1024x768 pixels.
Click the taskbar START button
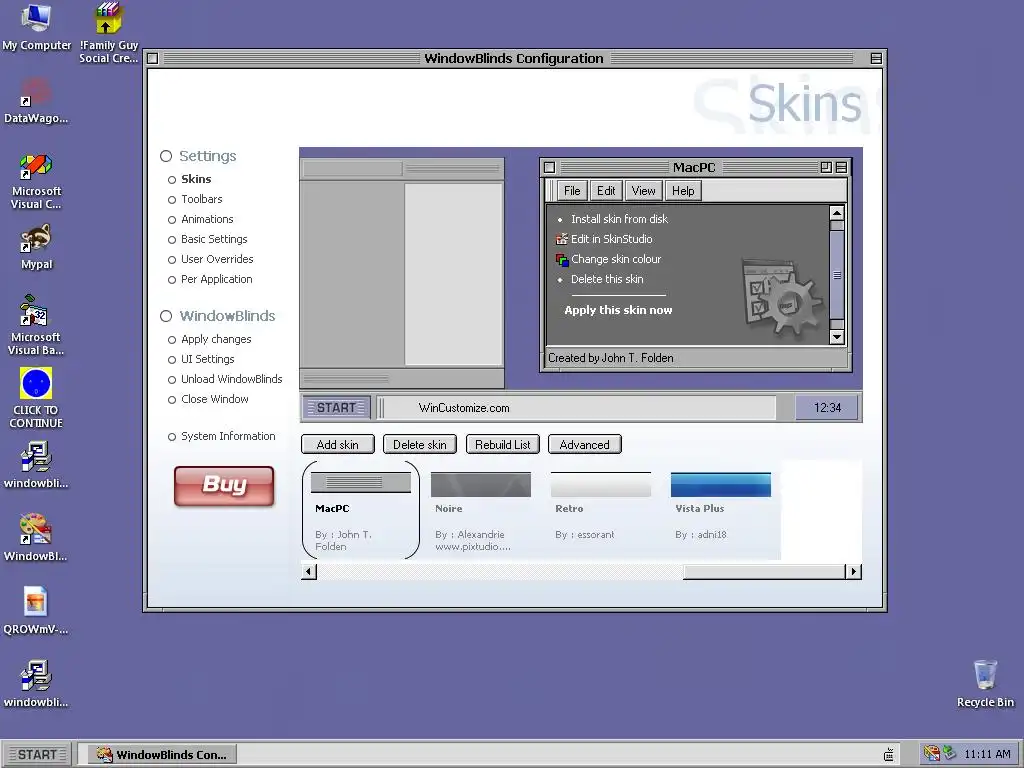tap(38, 754)
